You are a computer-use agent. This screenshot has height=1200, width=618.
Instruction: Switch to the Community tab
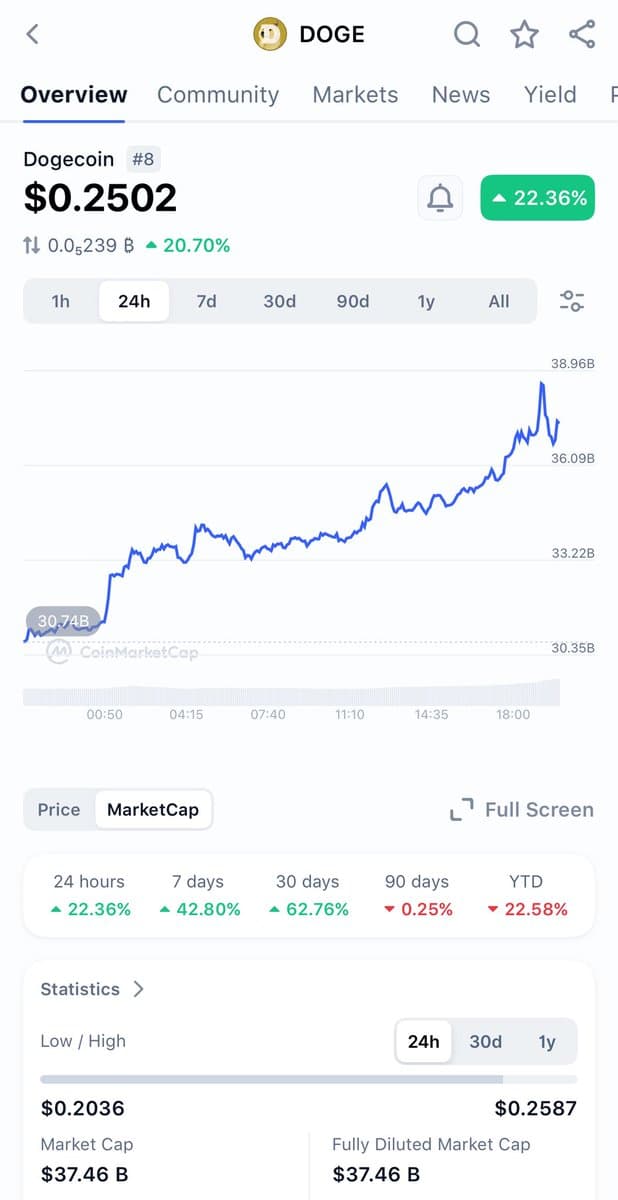[218, 95]
